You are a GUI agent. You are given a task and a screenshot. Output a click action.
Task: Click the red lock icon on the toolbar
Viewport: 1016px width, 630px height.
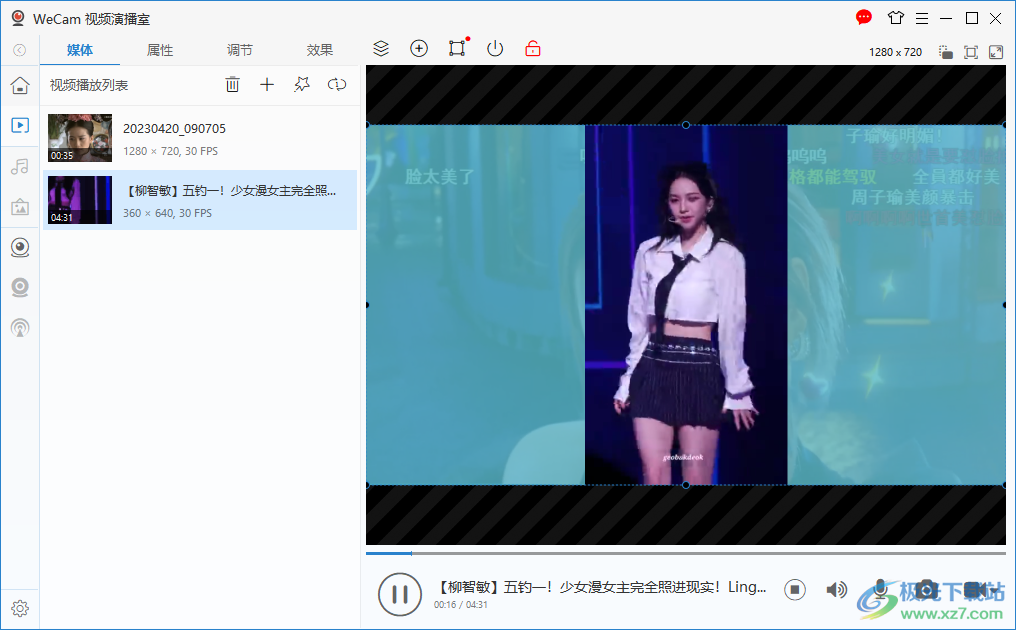pyautogui.click(x=533, y=48)
